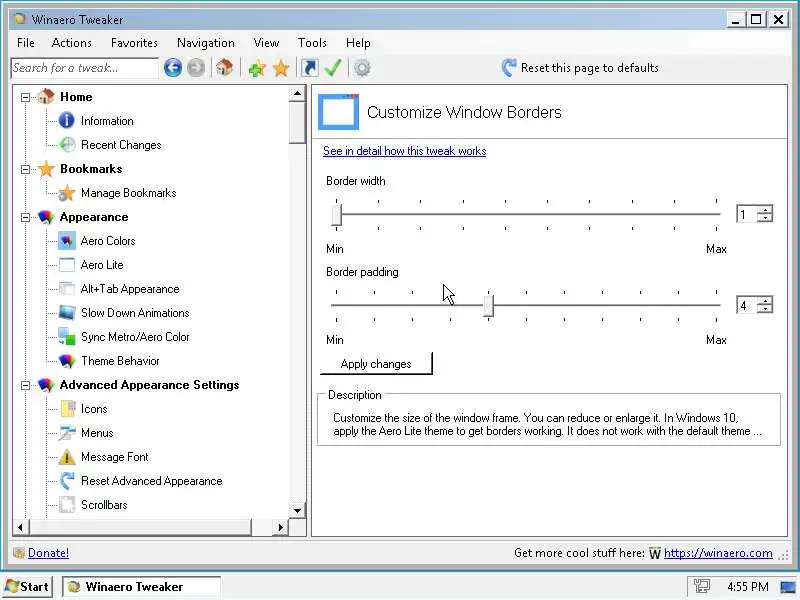This screenshot has width=800, height=600.
Task: Increase Border padding with spinner up arrow
Action: [x=765, y=301]
